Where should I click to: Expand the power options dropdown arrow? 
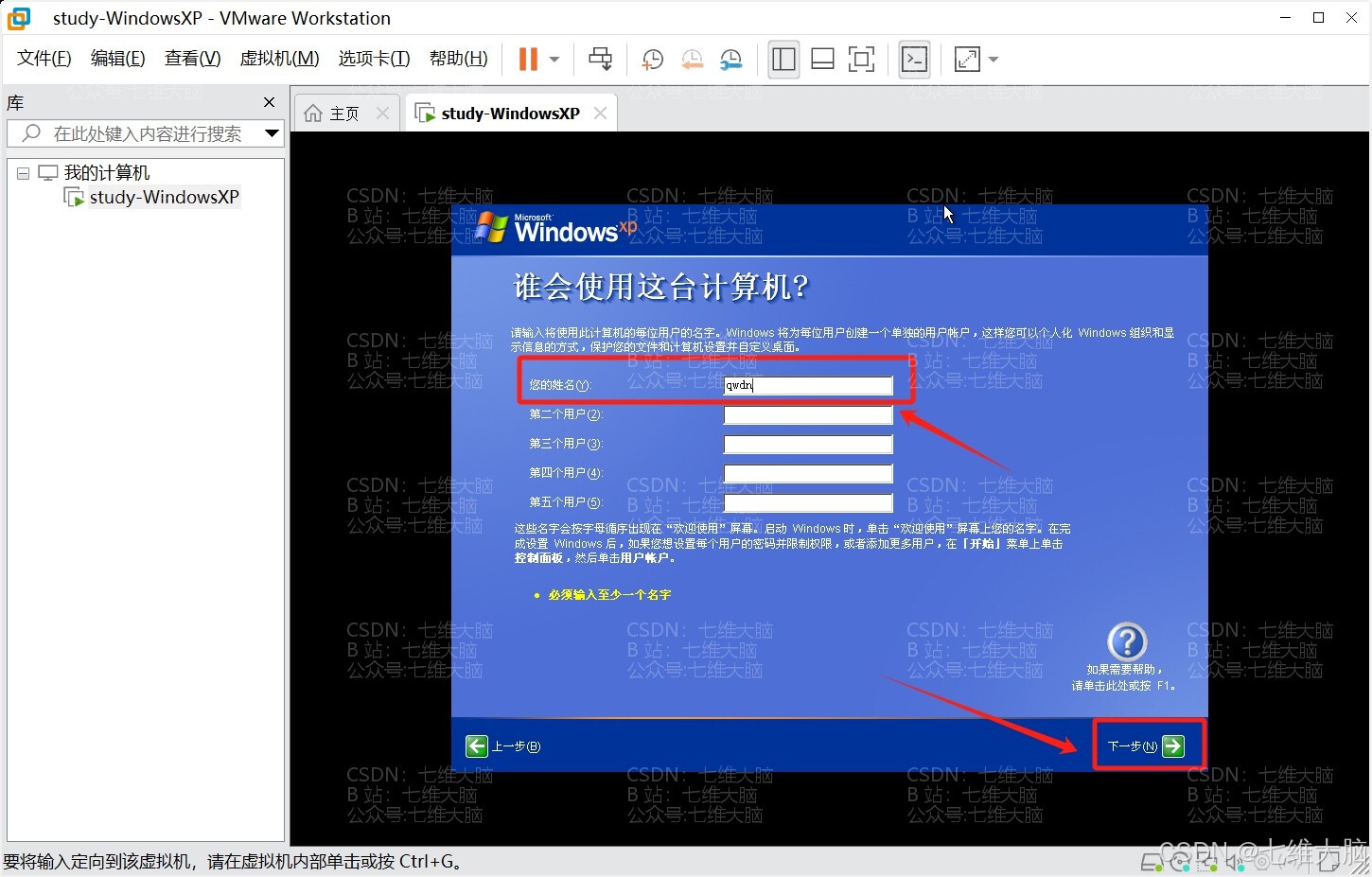click(x=554, y=60)
